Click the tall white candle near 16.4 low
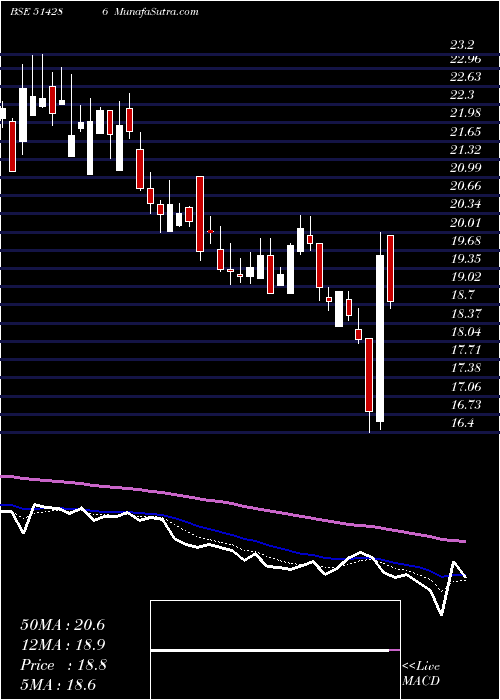 [x=380, y=338]
